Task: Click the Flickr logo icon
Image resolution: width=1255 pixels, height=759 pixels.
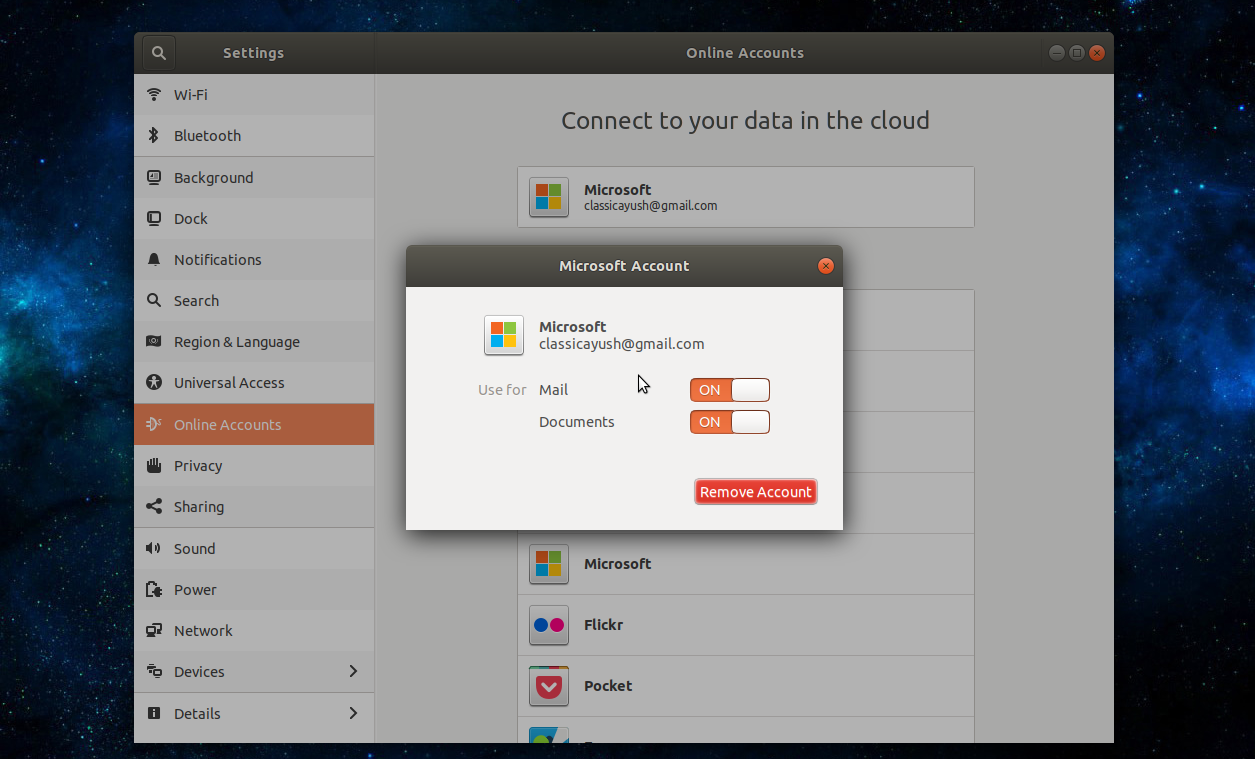Action: pyautogui.click(x=549, y=625)
